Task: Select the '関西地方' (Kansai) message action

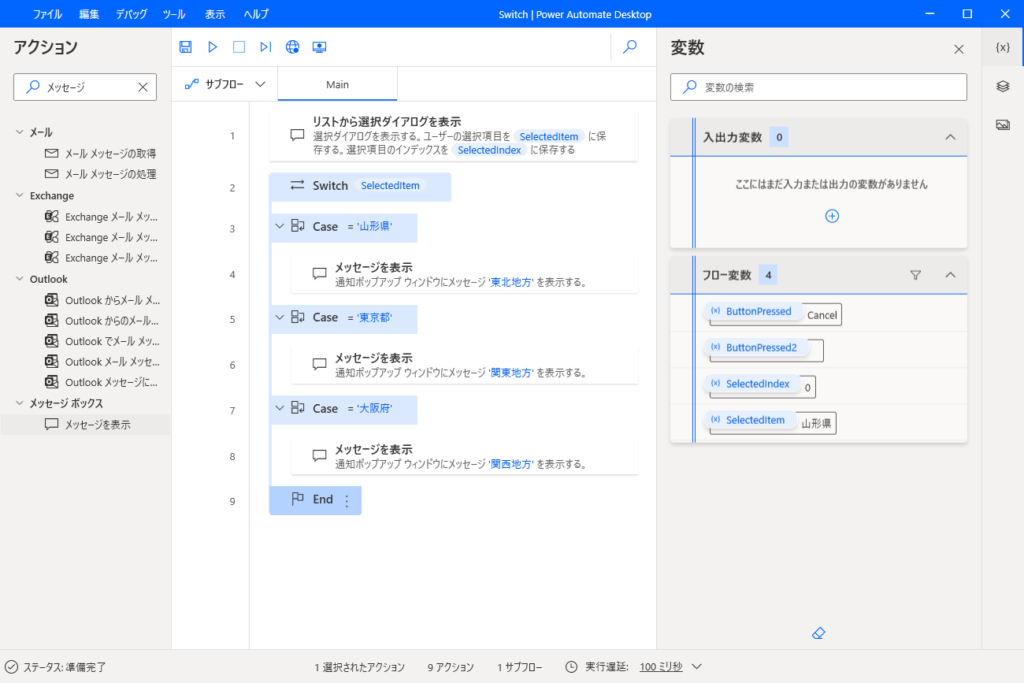Action: (x=464, y=456)
